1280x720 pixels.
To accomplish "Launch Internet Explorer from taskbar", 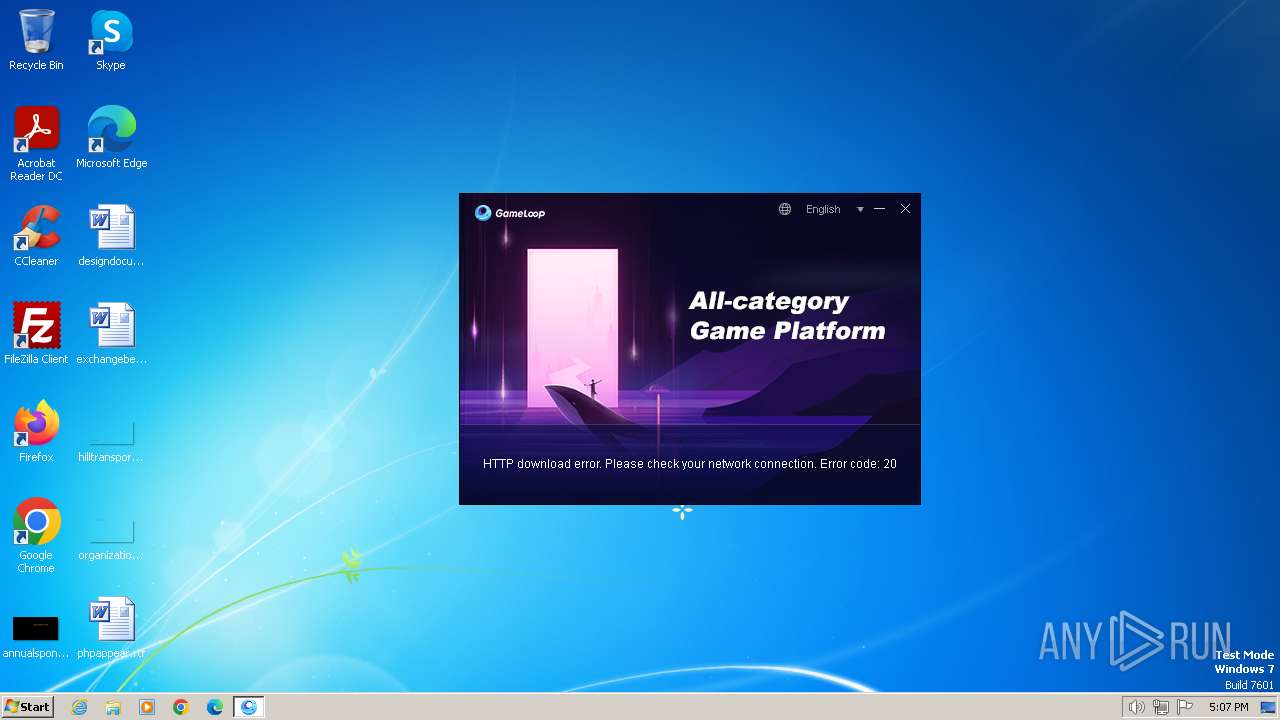I will tap(79, 707).
